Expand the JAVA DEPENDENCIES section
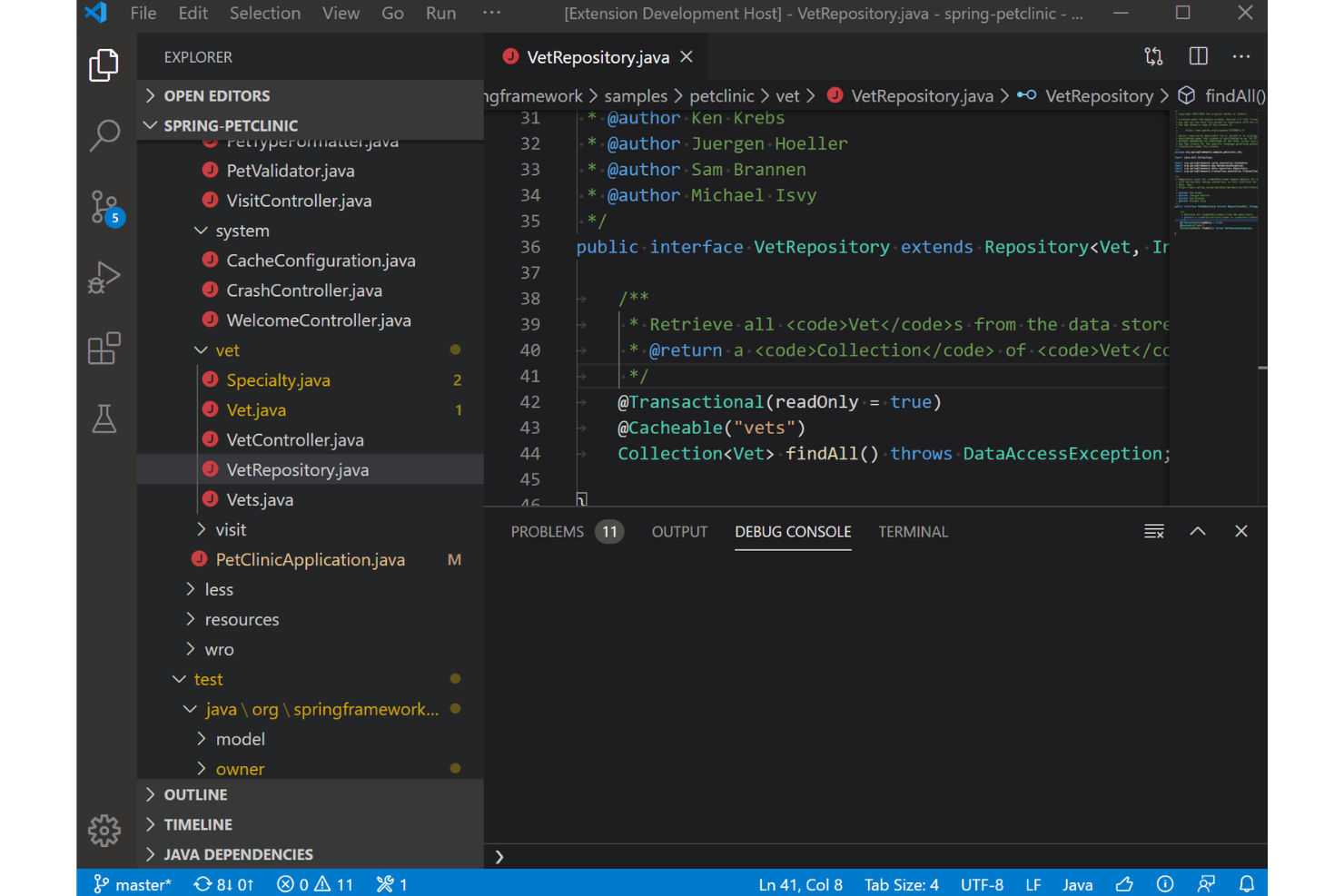Viewport: 1344px width, 896px height. point(311,854)
